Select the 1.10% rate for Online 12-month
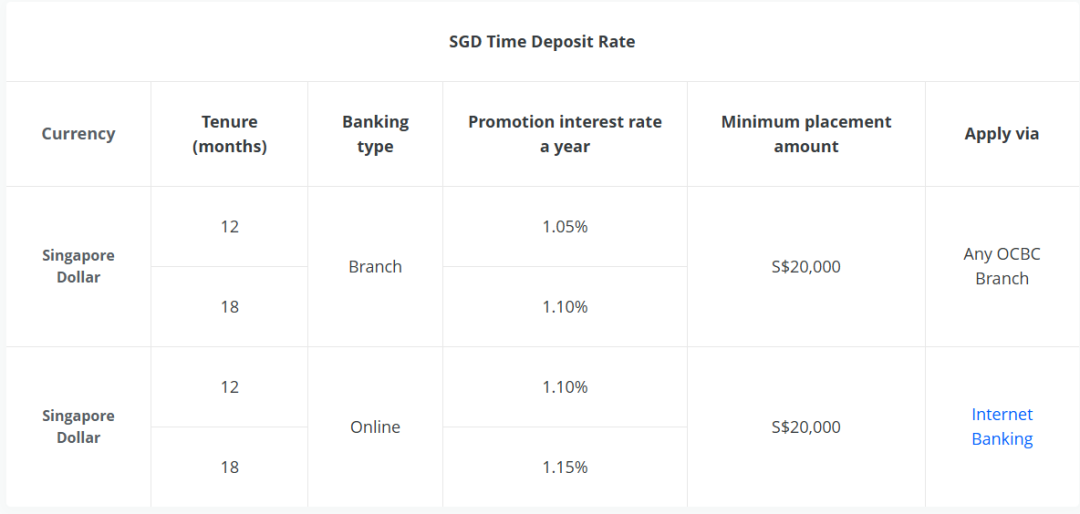Image resolution: width=1080 pixels, height=514 pixels. 565,387
